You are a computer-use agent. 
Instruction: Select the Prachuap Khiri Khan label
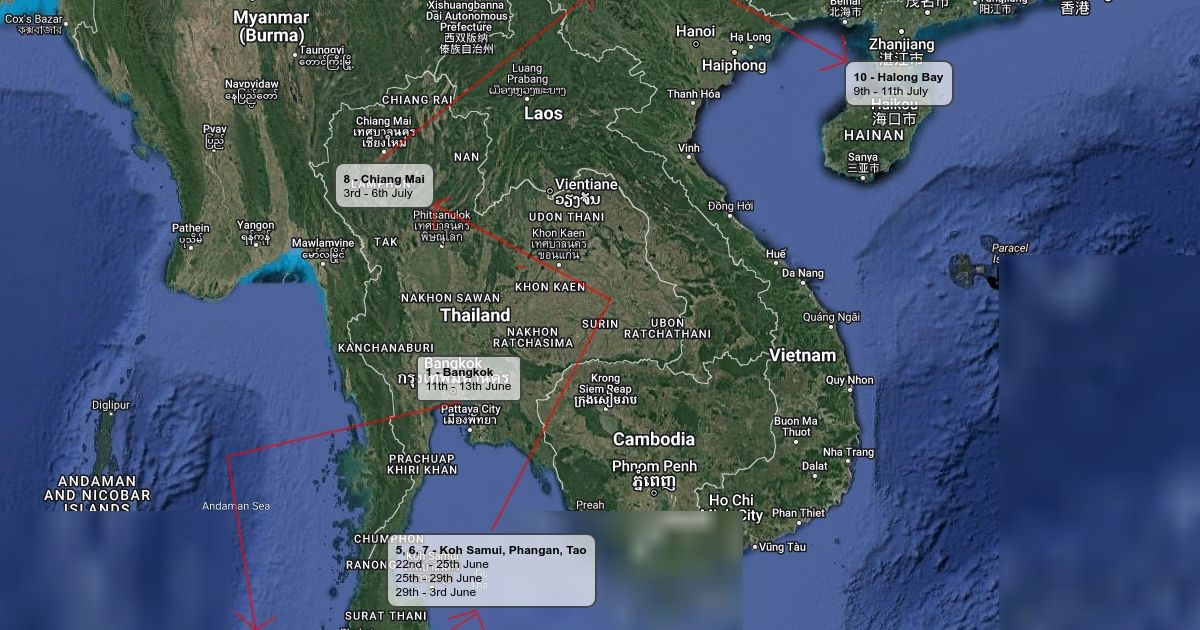click(x=421, y=464)
